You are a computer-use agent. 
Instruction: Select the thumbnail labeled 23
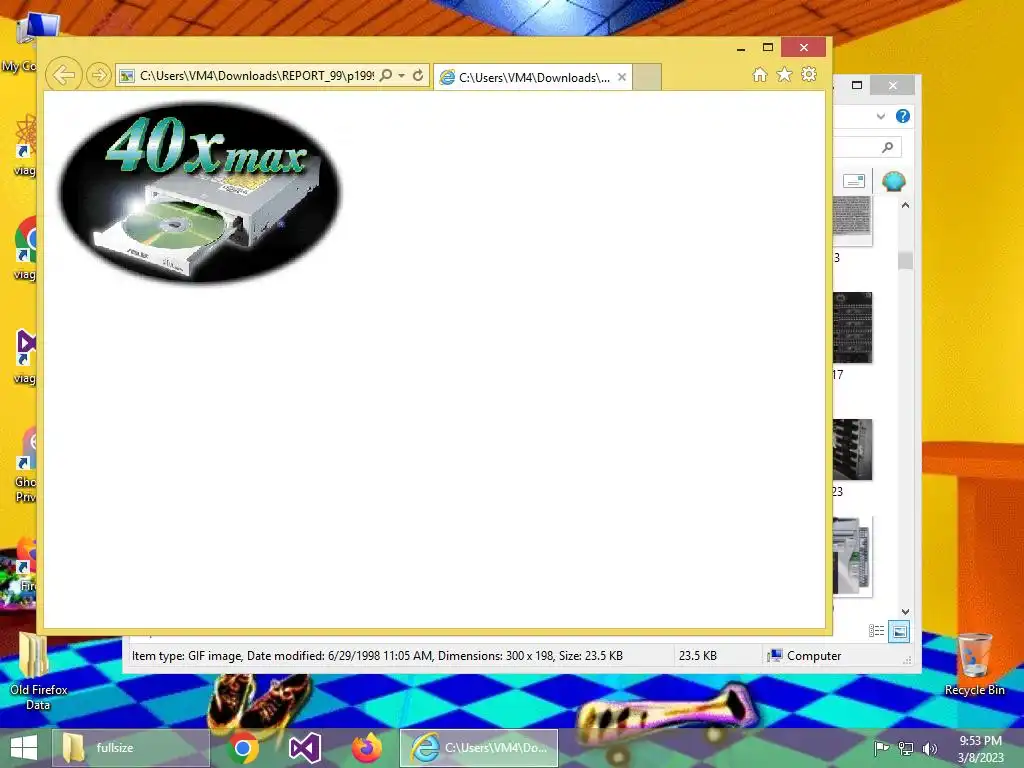852,449
